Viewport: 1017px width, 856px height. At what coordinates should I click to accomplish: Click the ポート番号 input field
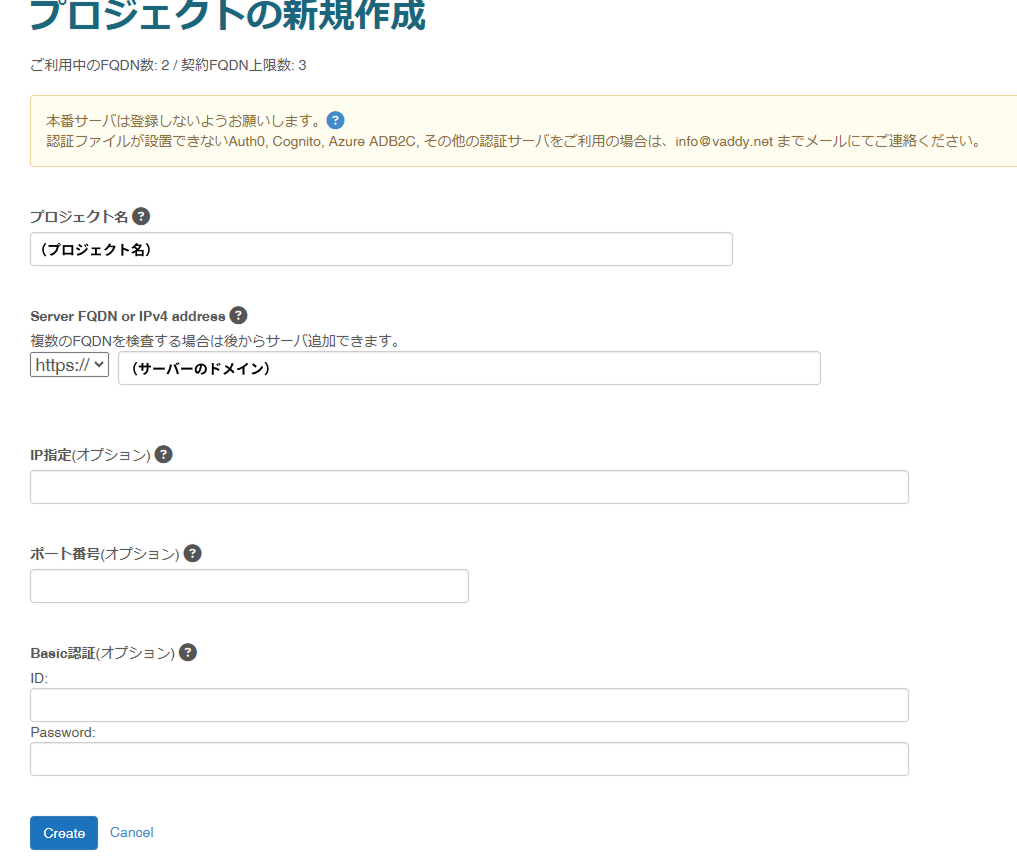249,586
